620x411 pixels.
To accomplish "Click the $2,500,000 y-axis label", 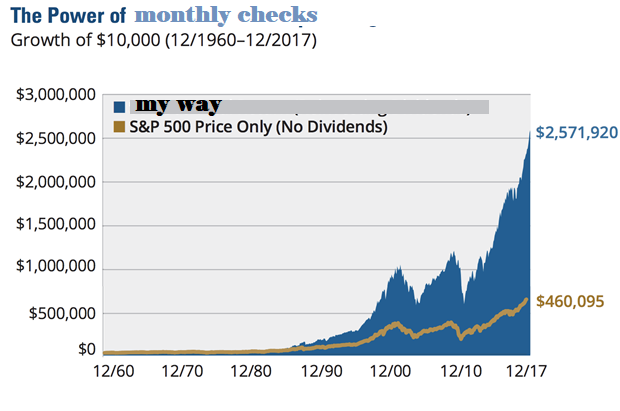I will tap(56, 138).
